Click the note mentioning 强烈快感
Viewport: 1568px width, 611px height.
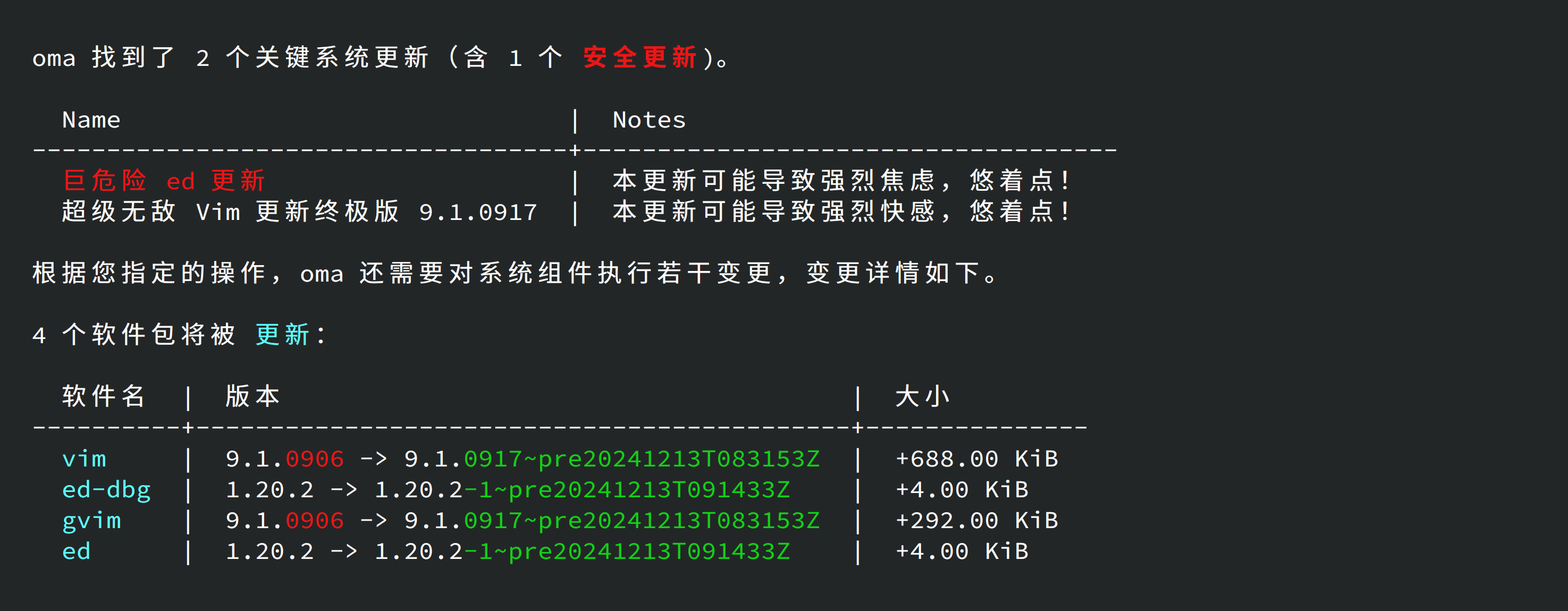click(840, 212)
